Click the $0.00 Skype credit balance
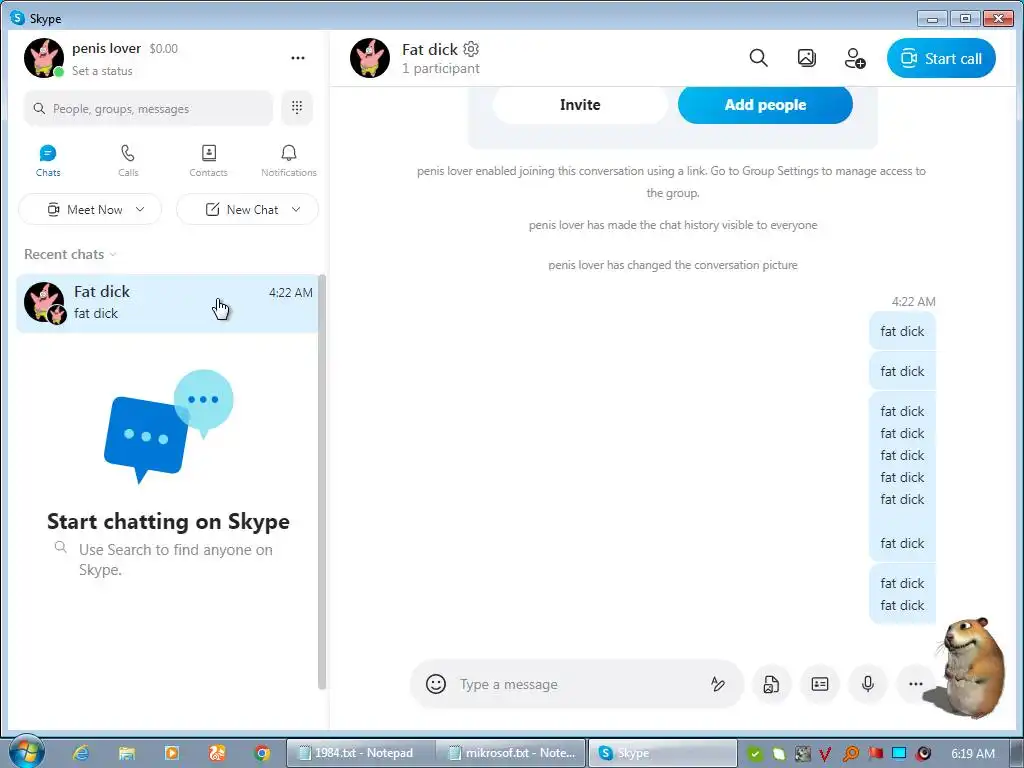The image size is (1024, 768). [x=163, y=48]
